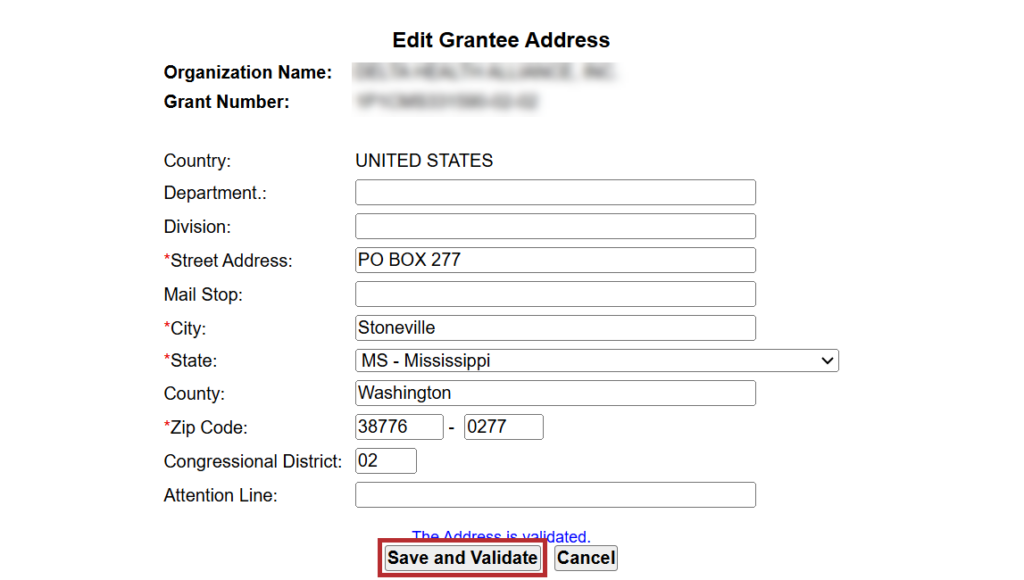1024x580 pixels.
Task: Click the County field showing Washington
Action: pyautogui.click(x=555, y=393)
